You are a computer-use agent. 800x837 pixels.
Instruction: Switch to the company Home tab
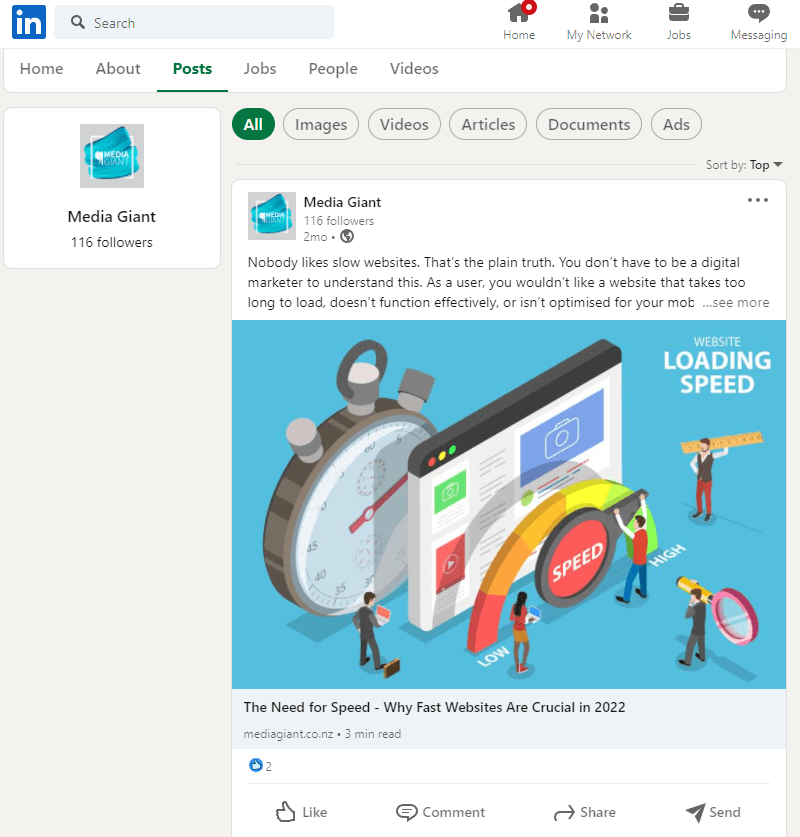tap(42, 69)
